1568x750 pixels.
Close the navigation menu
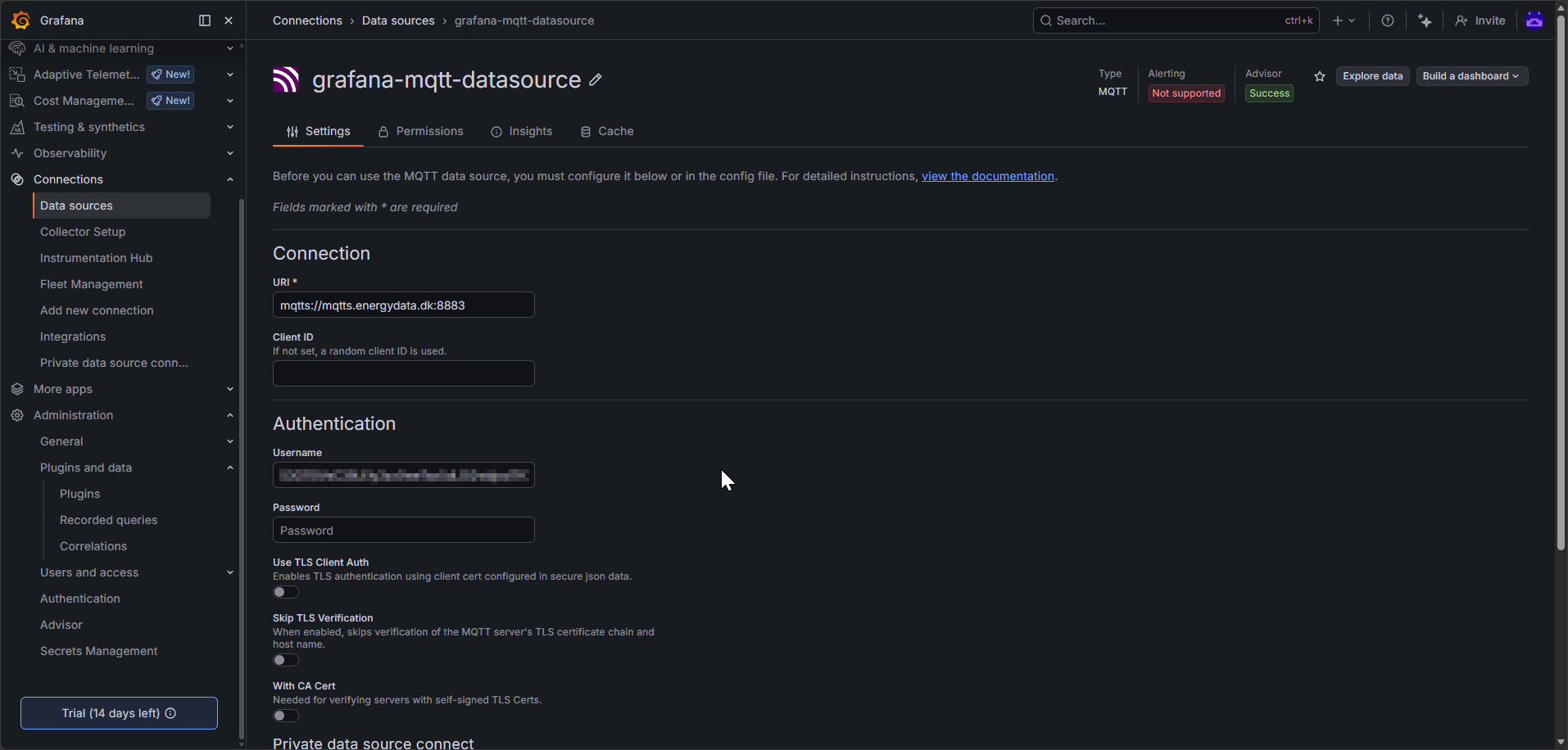[229, 20]
